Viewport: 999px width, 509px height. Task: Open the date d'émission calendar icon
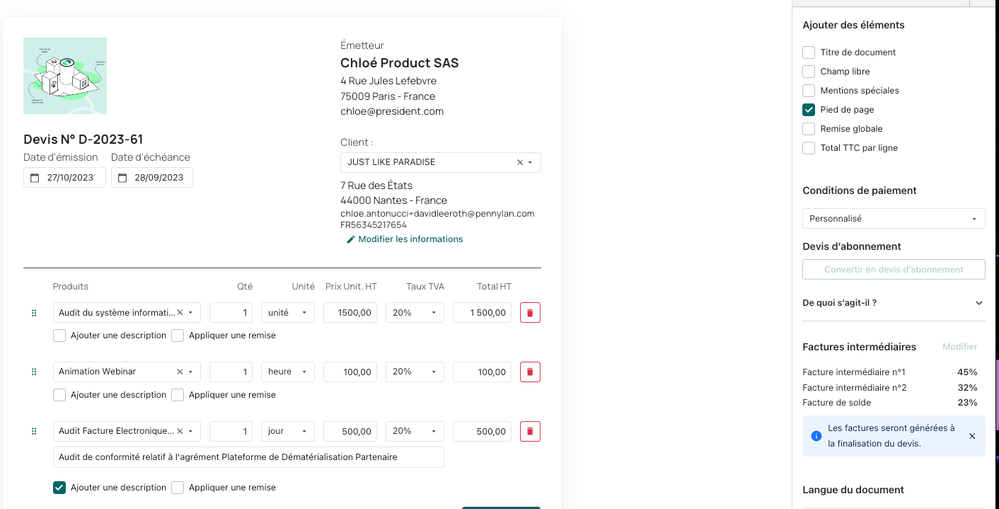tap(35, 178)
